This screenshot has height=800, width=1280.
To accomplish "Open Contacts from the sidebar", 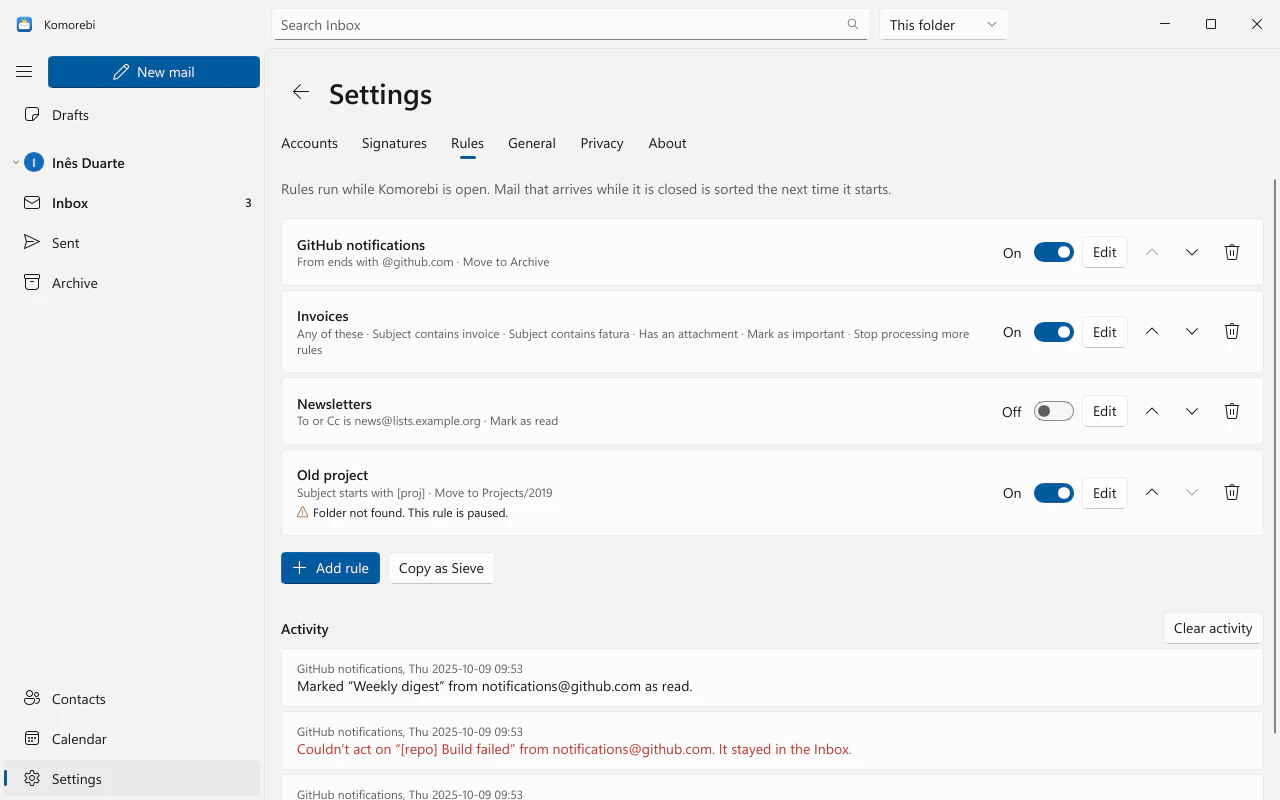I will pos(132,699).
